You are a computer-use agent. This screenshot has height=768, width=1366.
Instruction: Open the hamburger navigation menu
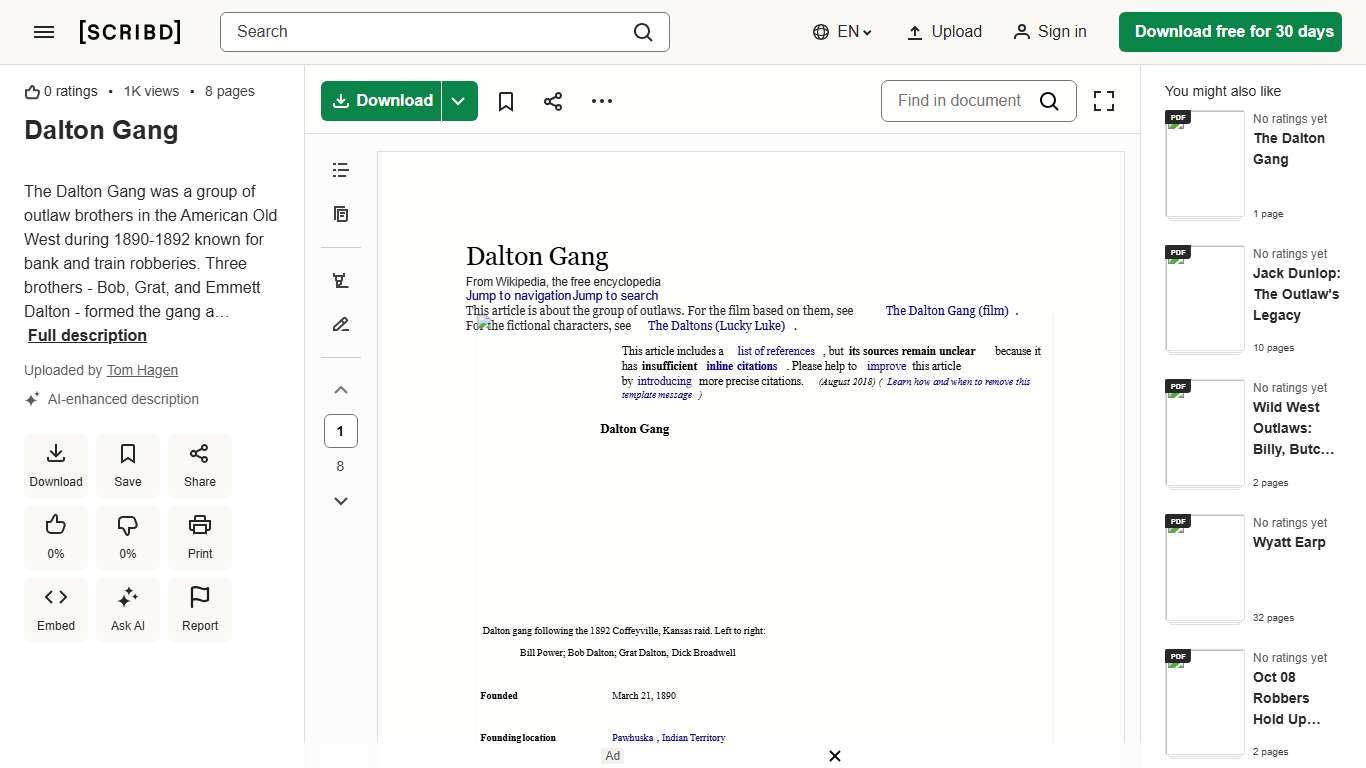tap(44, 31)
